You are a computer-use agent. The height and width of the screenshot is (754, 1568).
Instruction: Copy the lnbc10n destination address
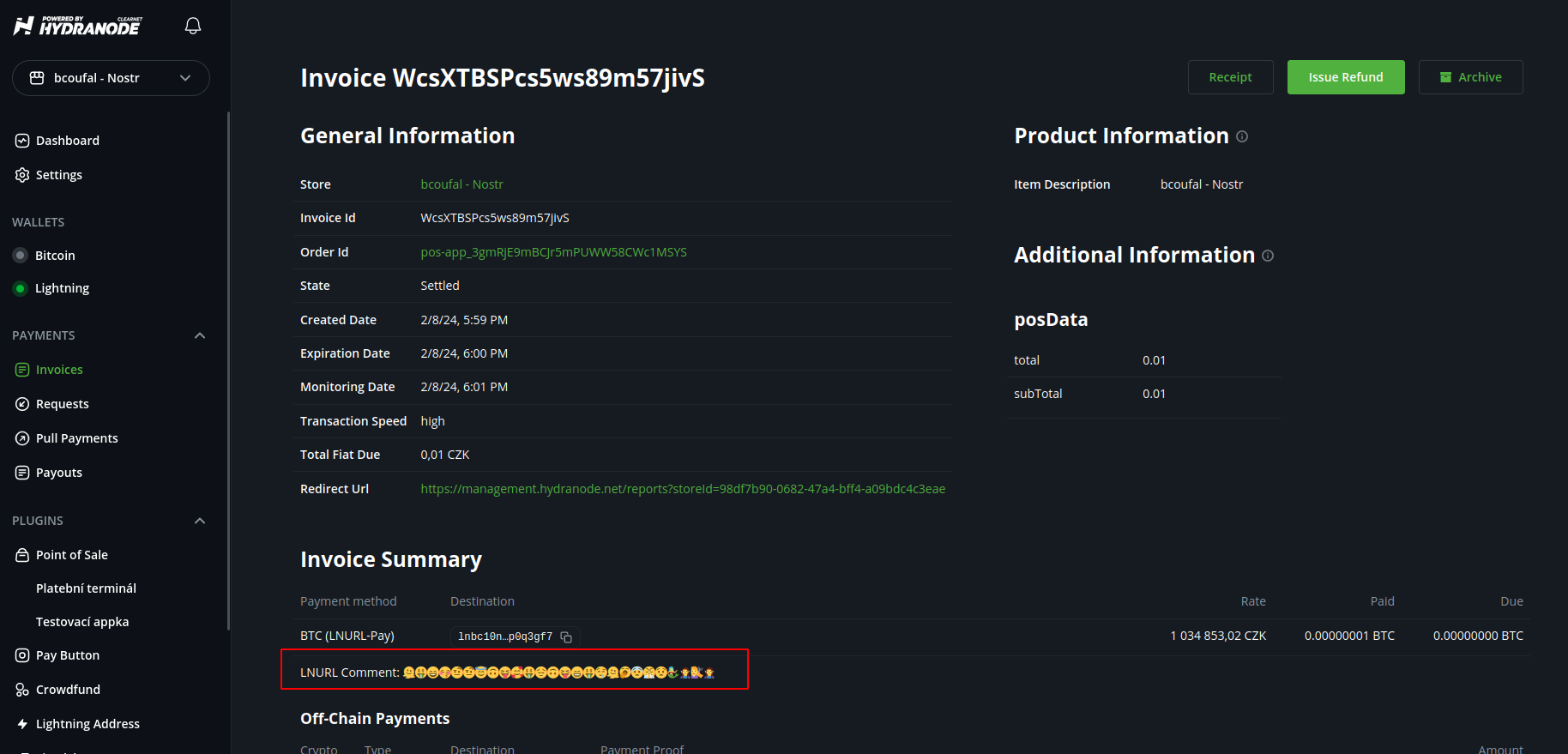pyautogui.click(x=566, y=637)
